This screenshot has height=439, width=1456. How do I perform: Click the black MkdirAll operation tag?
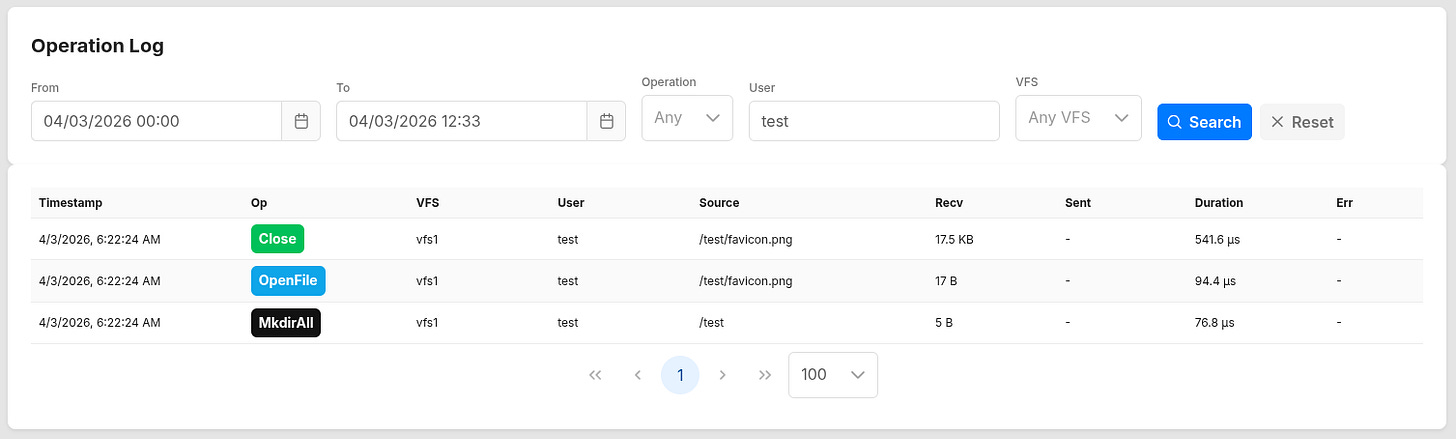285,323
